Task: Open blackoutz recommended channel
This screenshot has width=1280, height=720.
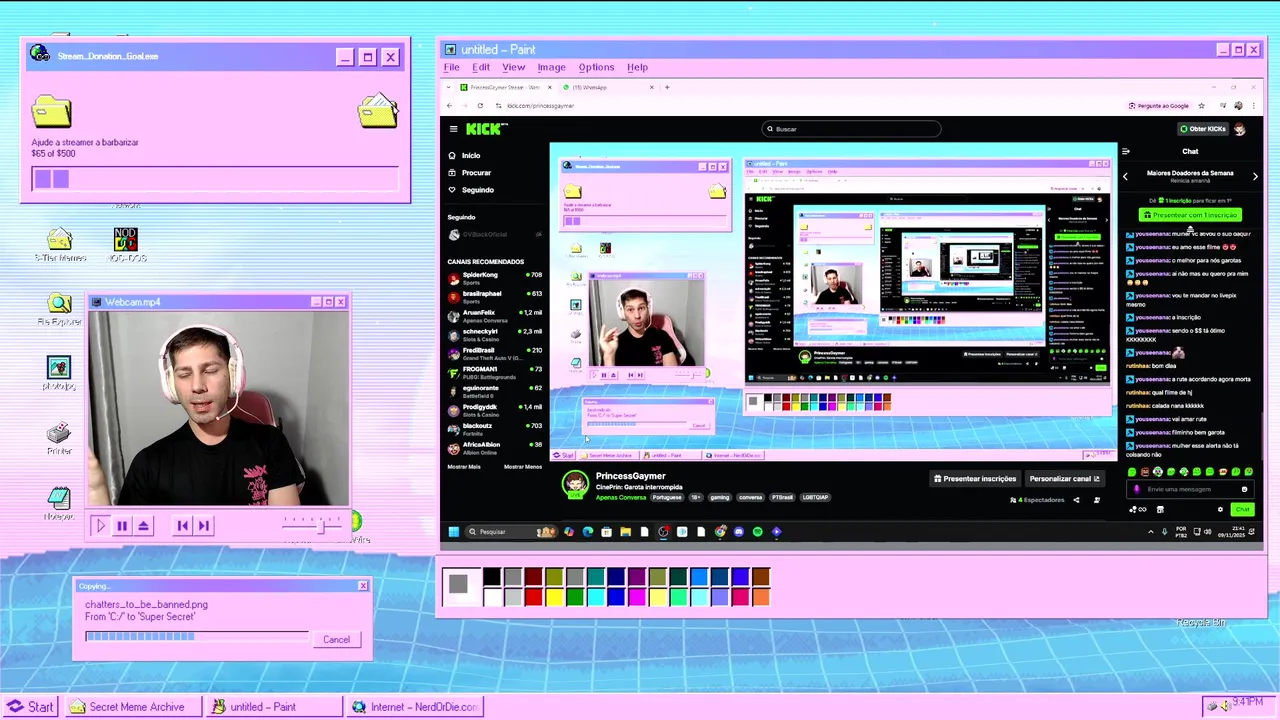Action: pos(495,428)
